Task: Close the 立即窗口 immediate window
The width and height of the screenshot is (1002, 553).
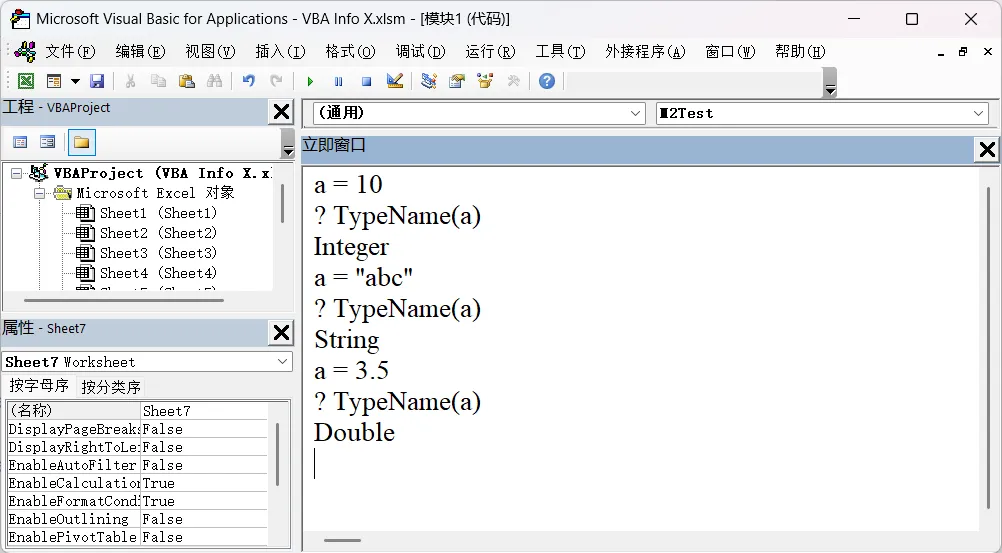Action: click(x=987, y=150)
